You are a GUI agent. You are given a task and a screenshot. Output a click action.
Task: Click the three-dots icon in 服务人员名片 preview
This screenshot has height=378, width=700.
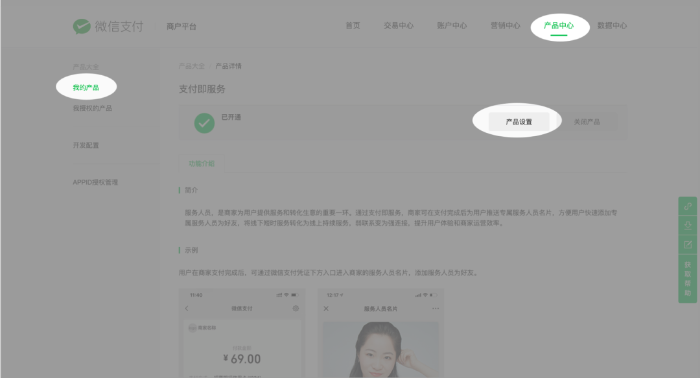coord(435,308)
